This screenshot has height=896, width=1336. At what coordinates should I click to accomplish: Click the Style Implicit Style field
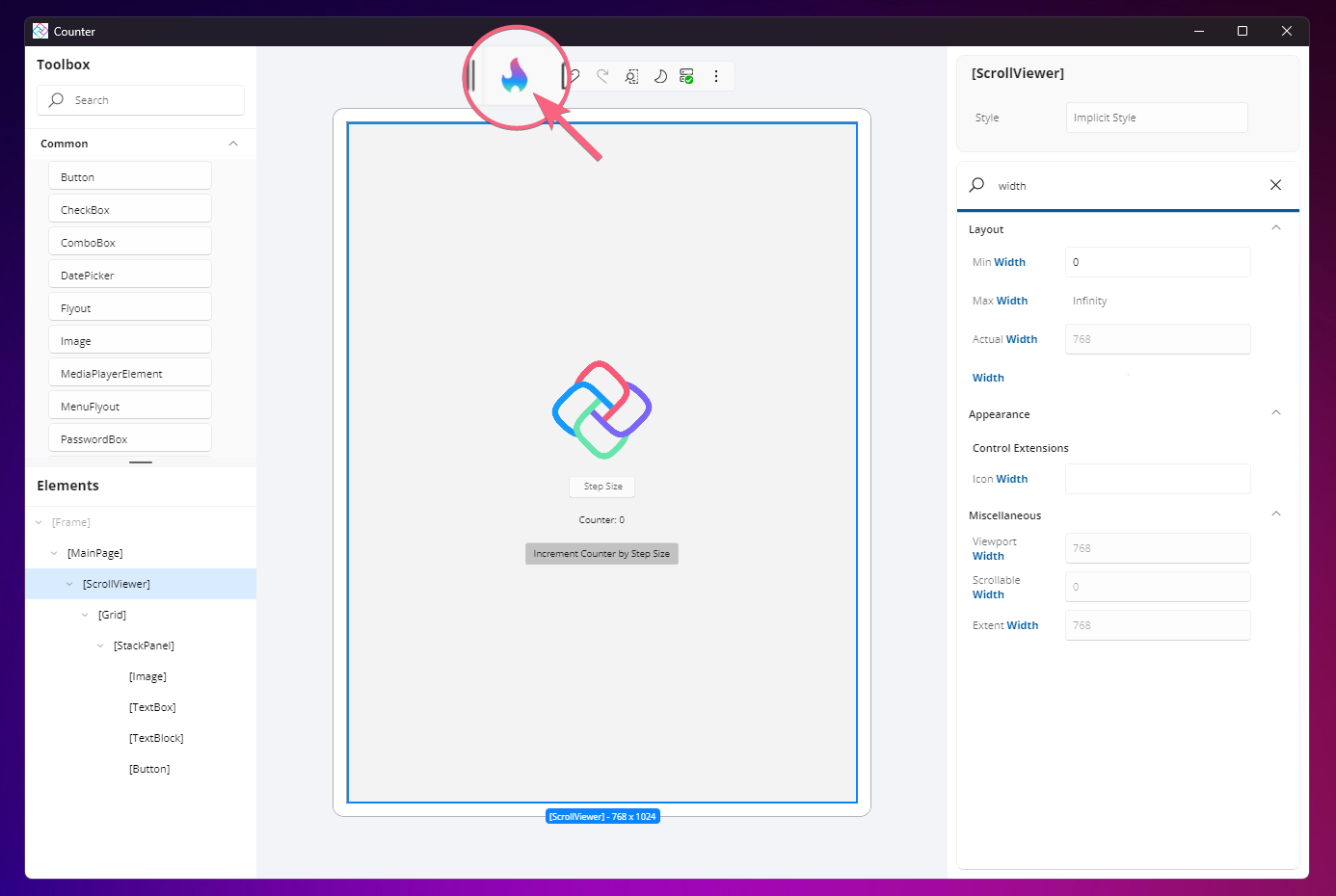1156,118
